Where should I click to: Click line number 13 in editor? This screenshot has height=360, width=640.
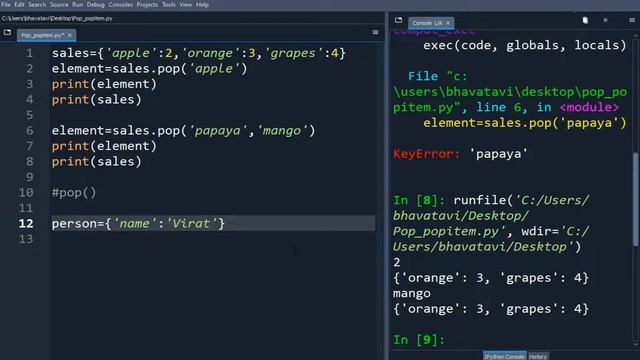point(26,239)
